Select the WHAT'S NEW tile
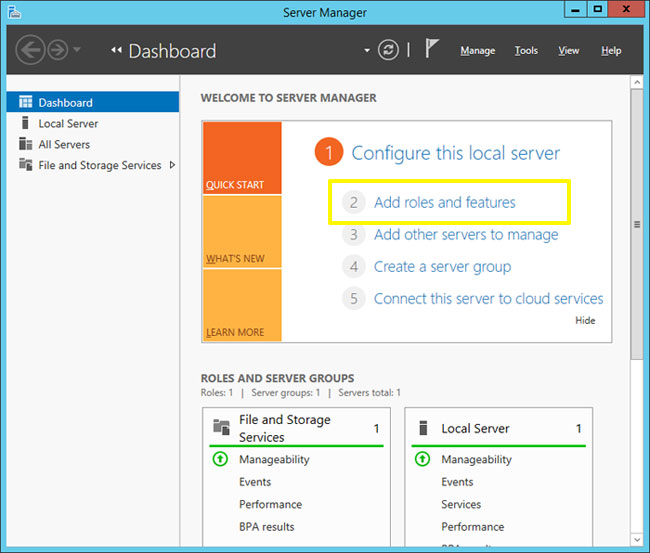 [x=242, y=231]
